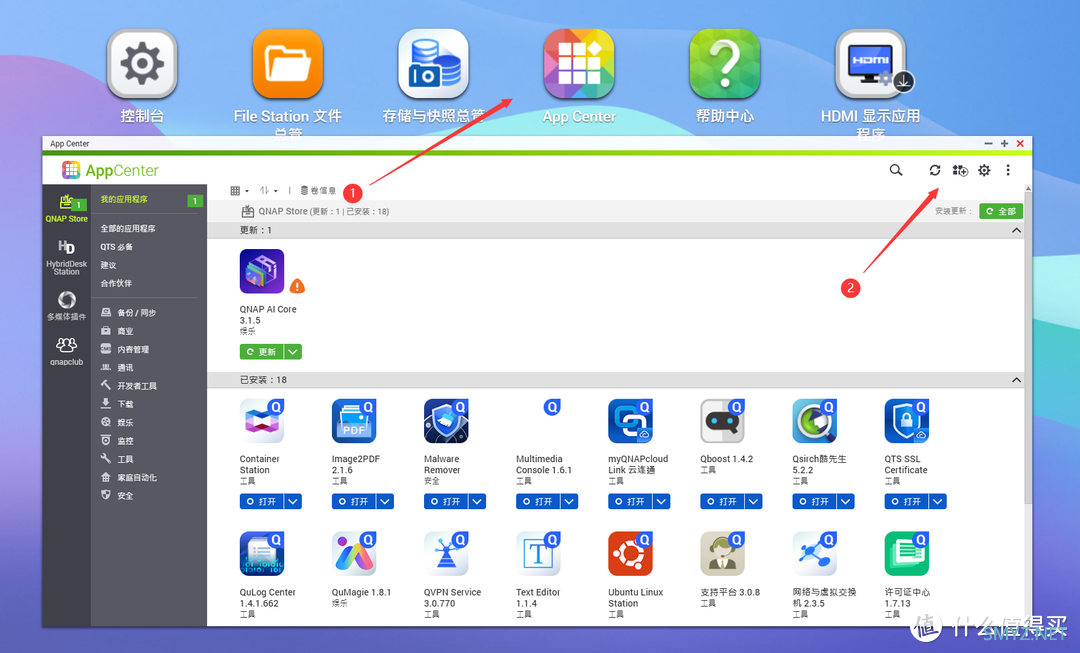The image size is (1080, 653).
Task: Click the Malware Remover app icon
Action: [x=446, y=421]
